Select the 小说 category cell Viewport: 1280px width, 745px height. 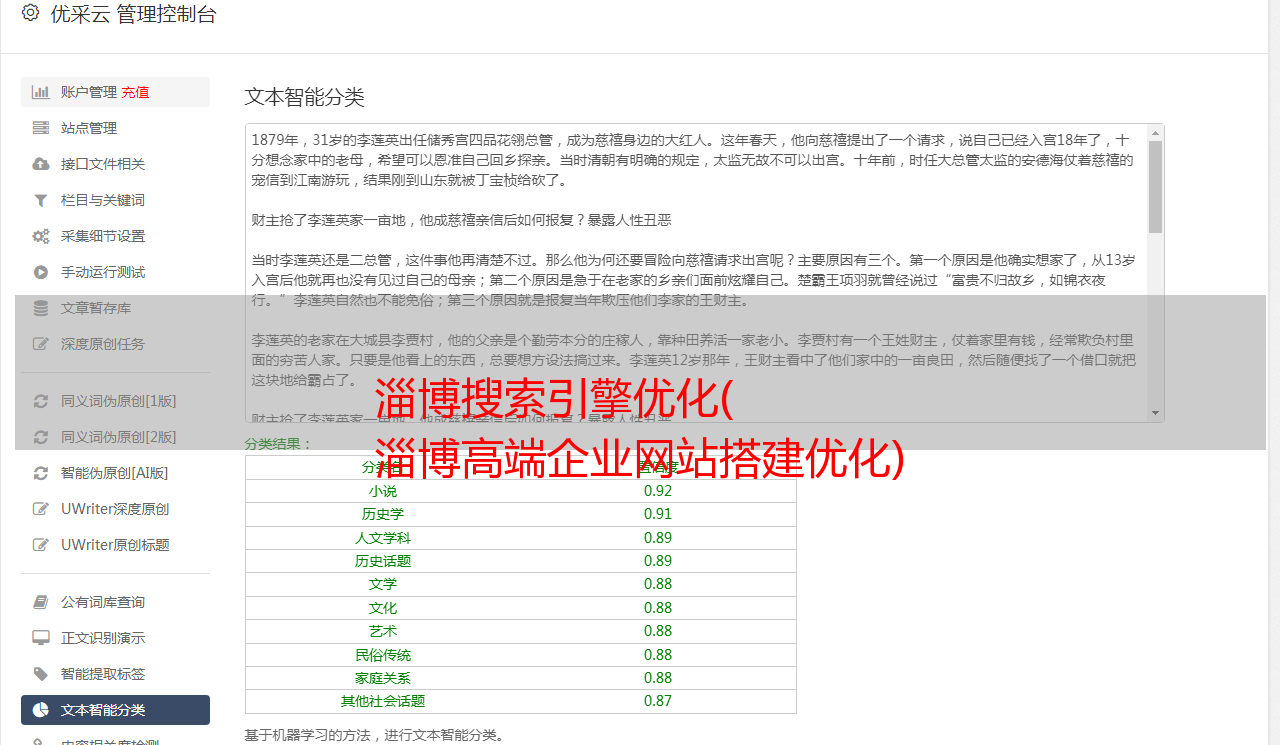[x=383, y=491]
